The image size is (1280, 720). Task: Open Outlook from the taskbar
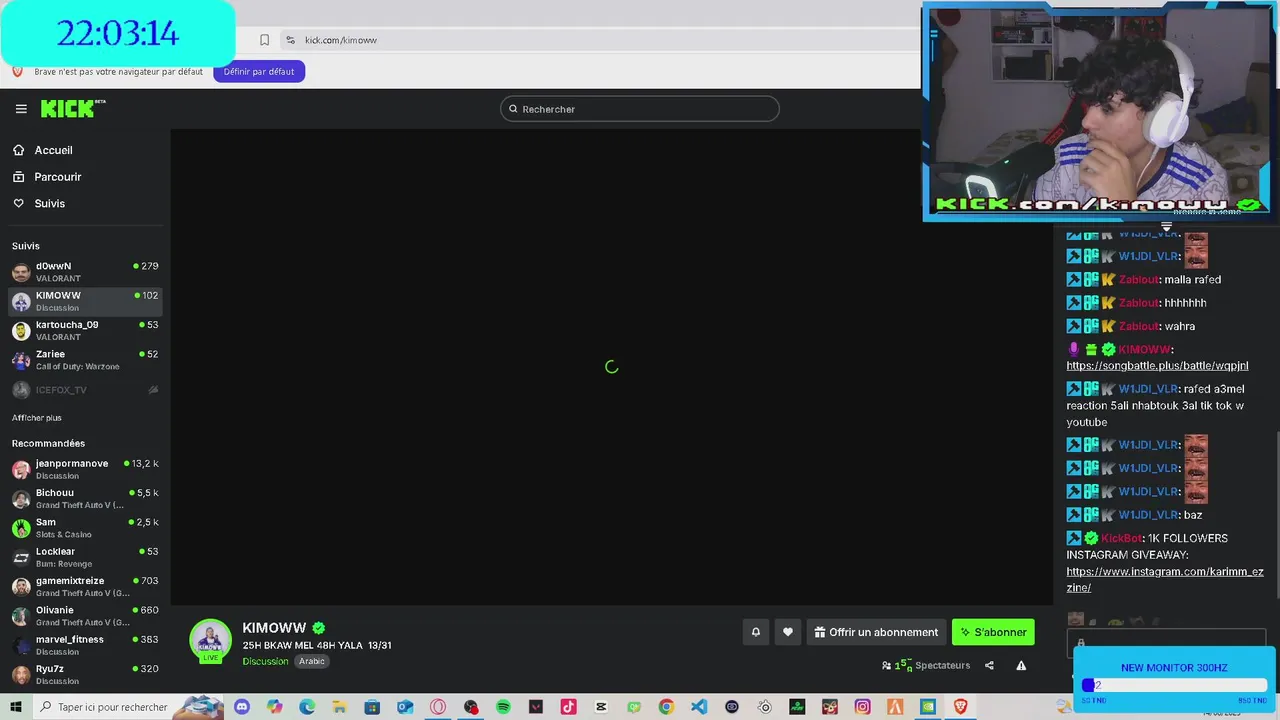(405, 707)
